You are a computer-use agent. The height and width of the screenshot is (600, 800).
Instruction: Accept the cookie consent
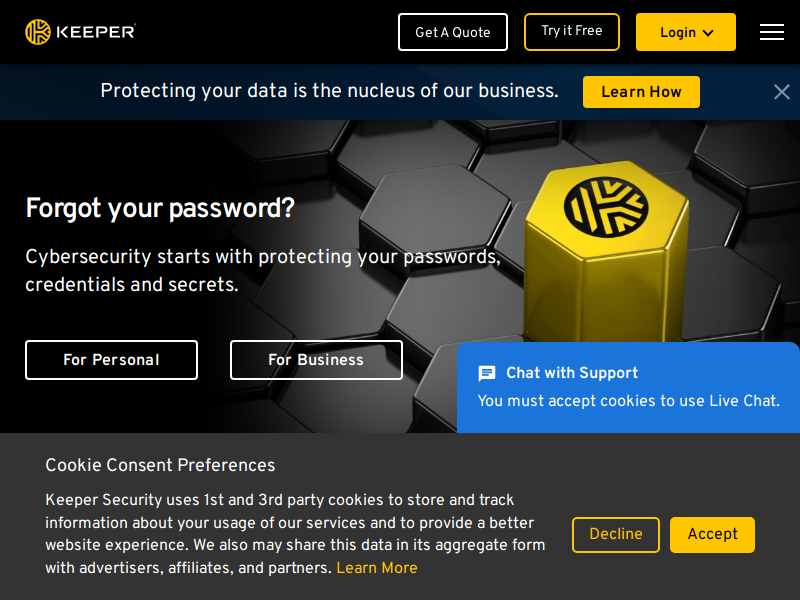coord(712,534)
